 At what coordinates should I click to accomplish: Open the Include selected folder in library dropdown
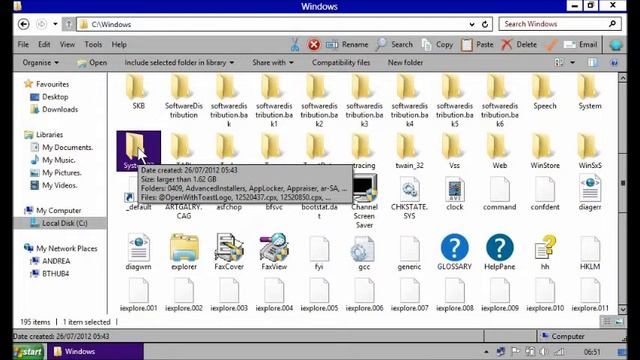click(x=179, y=62)
